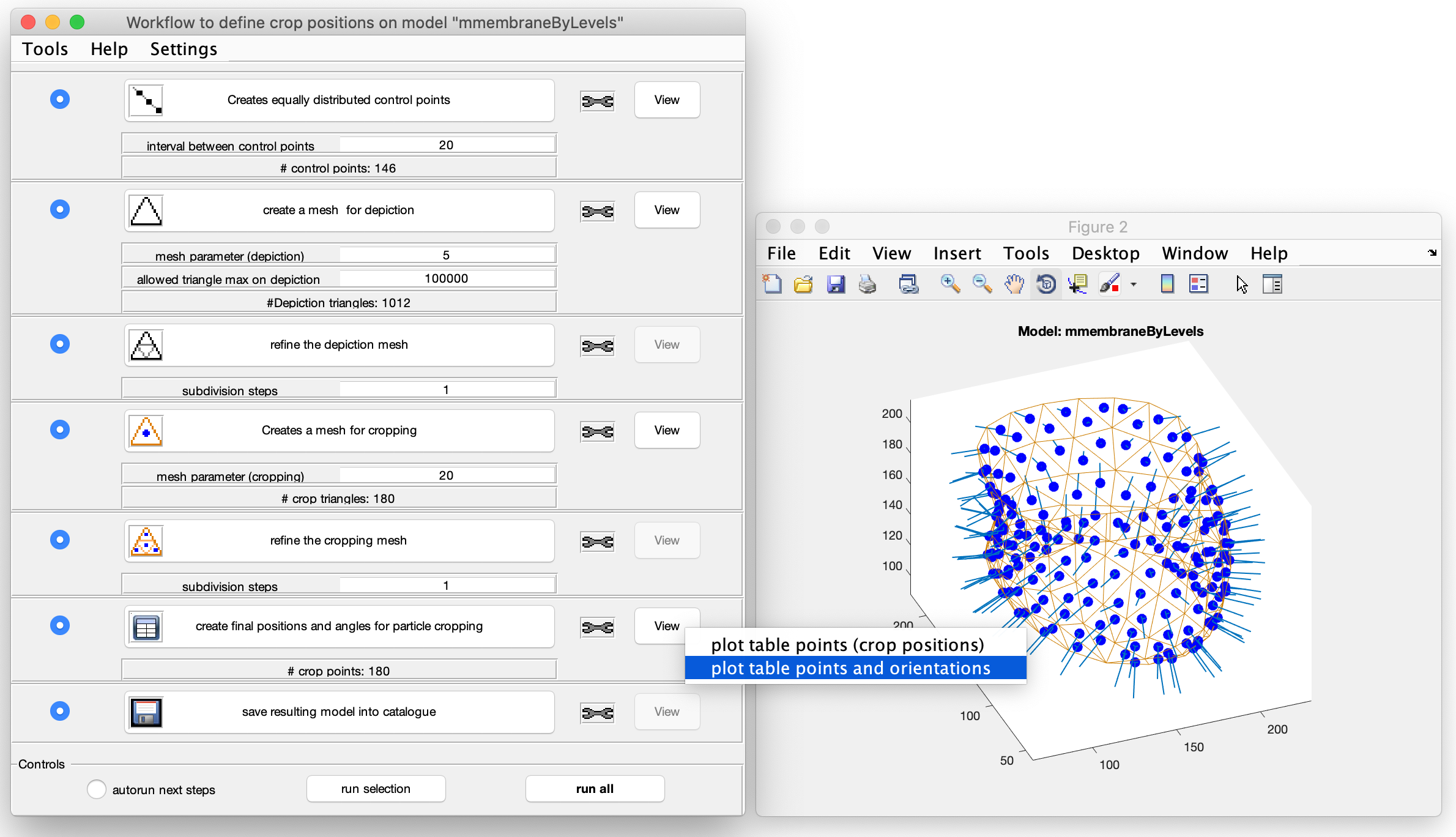Click Open File icon in Figure 2 toolbar

[x=803, y=284]
